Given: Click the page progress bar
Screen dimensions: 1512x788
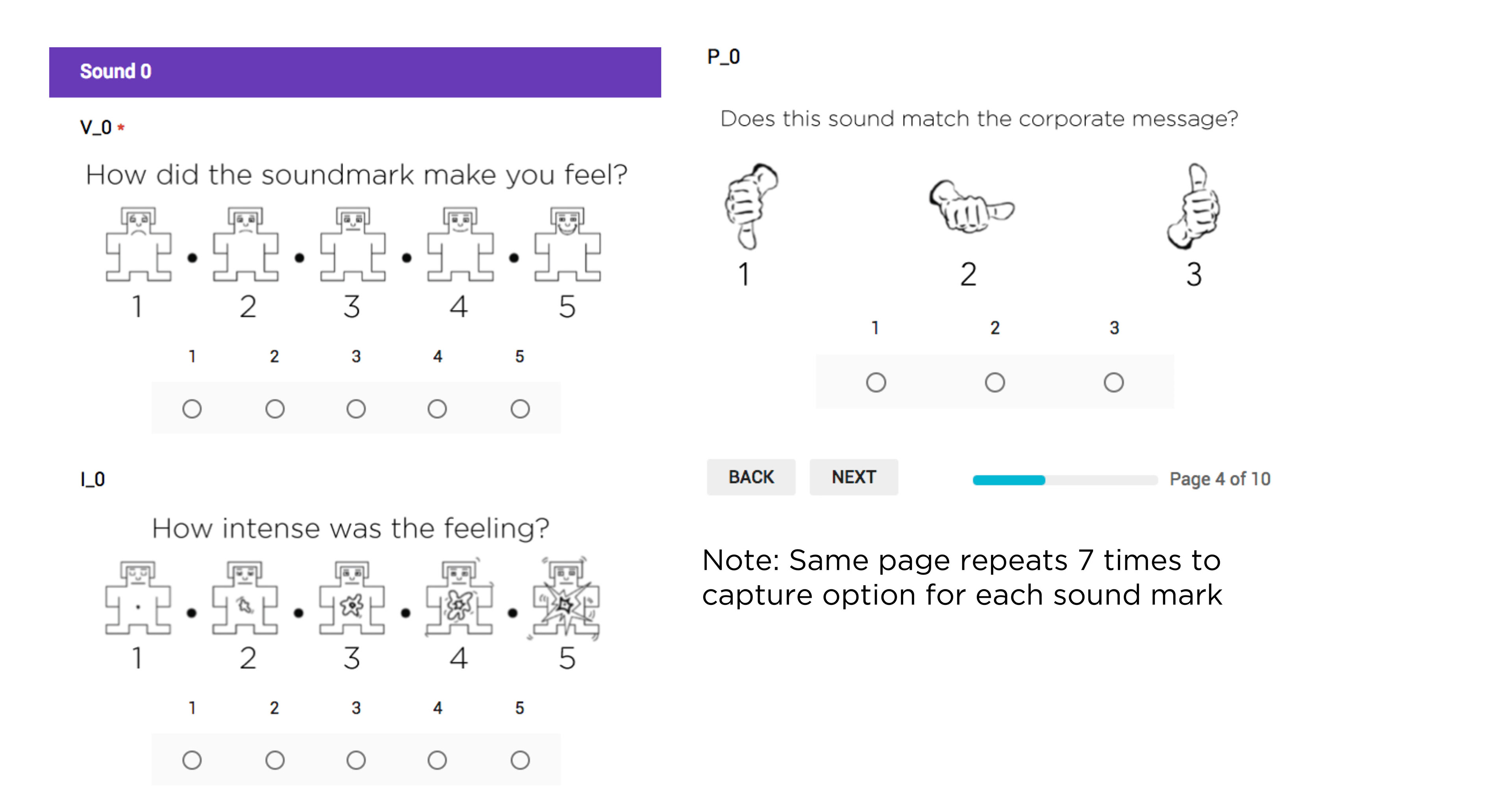Looking at the screenshot, I should (1064, 480).
